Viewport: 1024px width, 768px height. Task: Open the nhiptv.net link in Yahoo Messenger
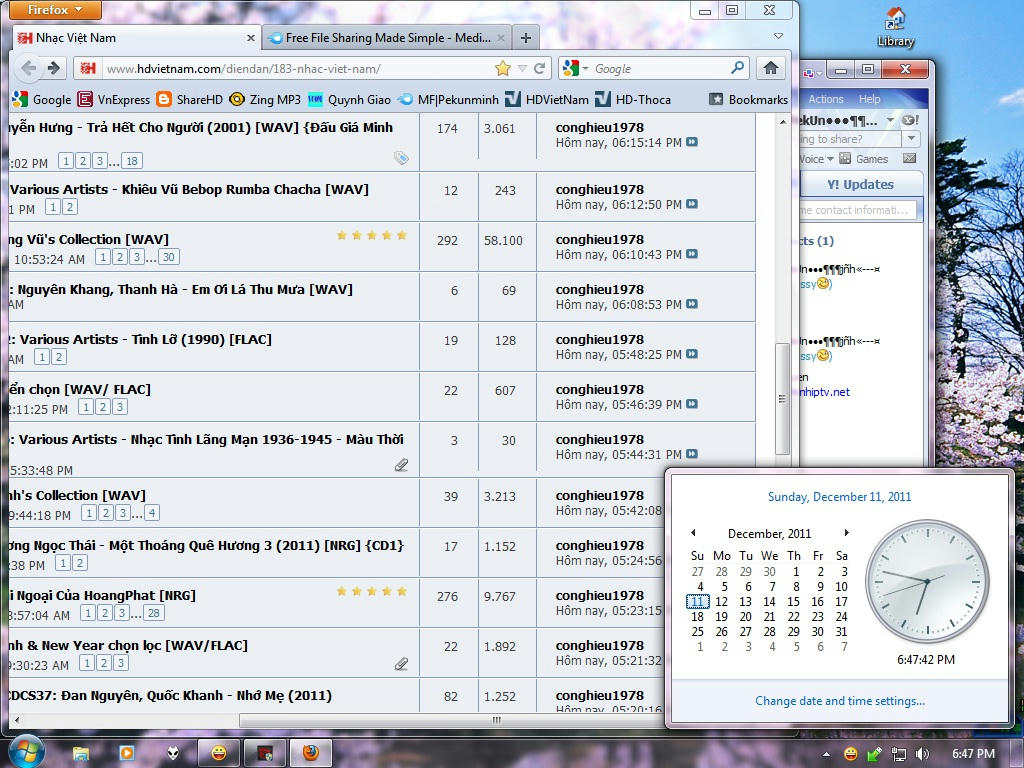tap(825, 392)
